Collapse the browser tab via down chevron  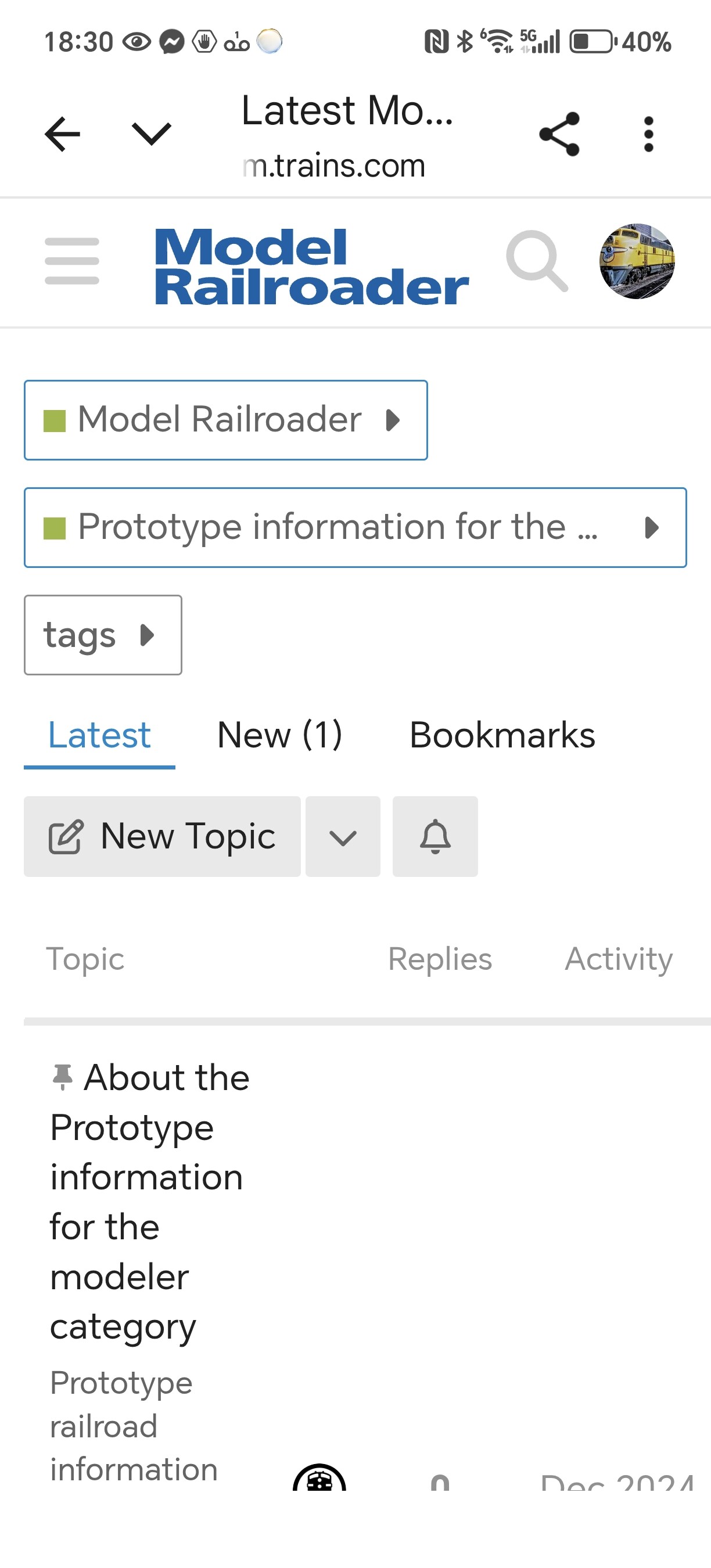(x=152, y=134)
